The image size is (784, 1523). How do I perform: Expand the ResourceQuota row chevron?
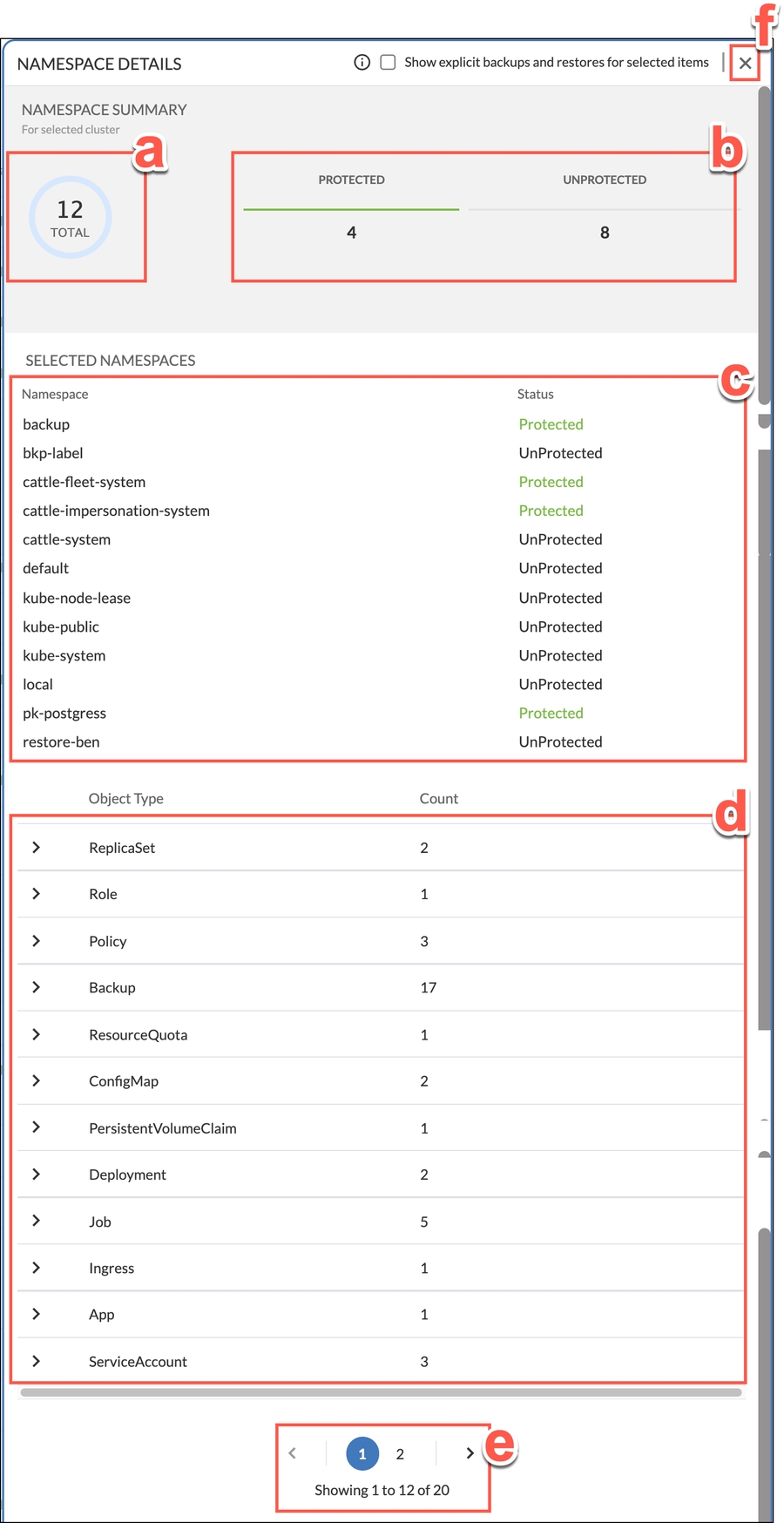pyautogui.click(x=37, y=1034)
